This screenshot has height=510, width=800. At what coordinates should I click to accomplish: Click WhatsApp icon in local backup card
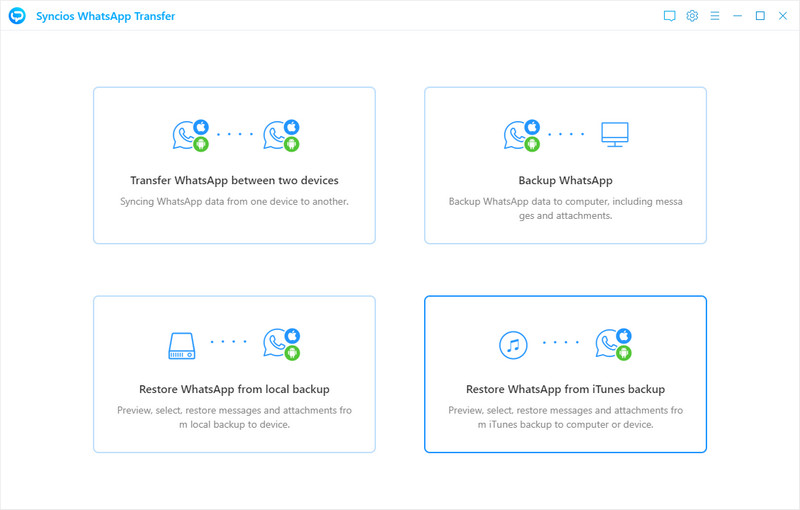click(282, 344)
